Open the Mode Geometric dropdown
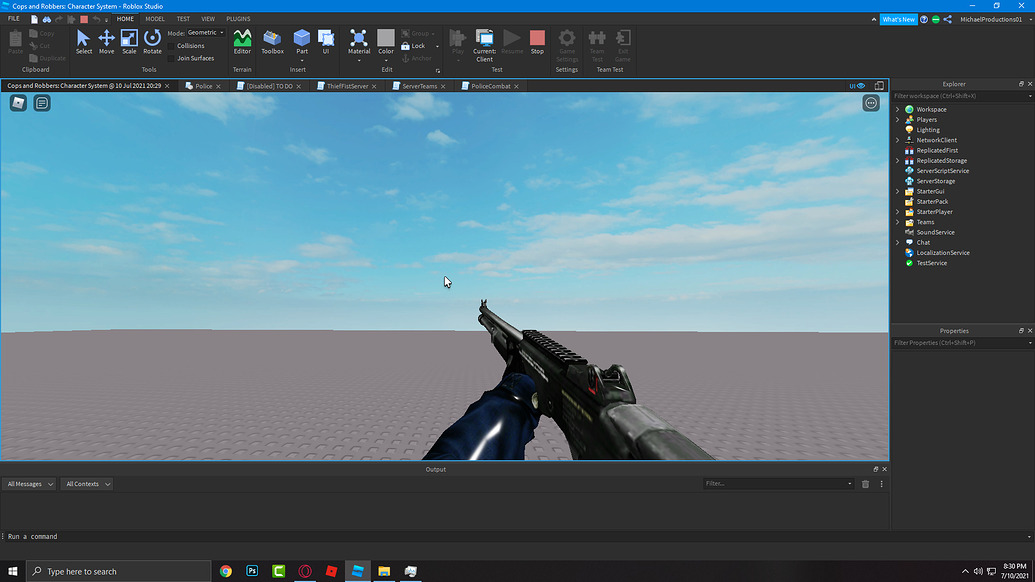This screenshot has width=1035, height=582. pos(205,32)
